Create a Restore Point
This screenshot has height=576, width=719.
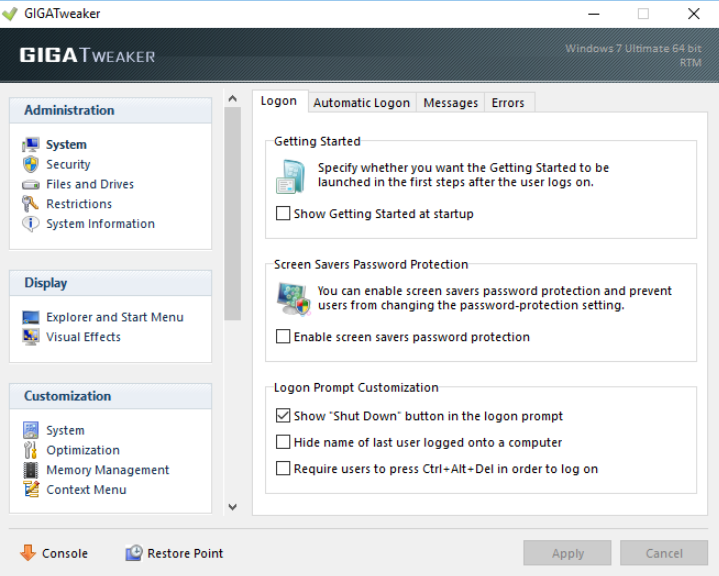(x=174, y=553)
